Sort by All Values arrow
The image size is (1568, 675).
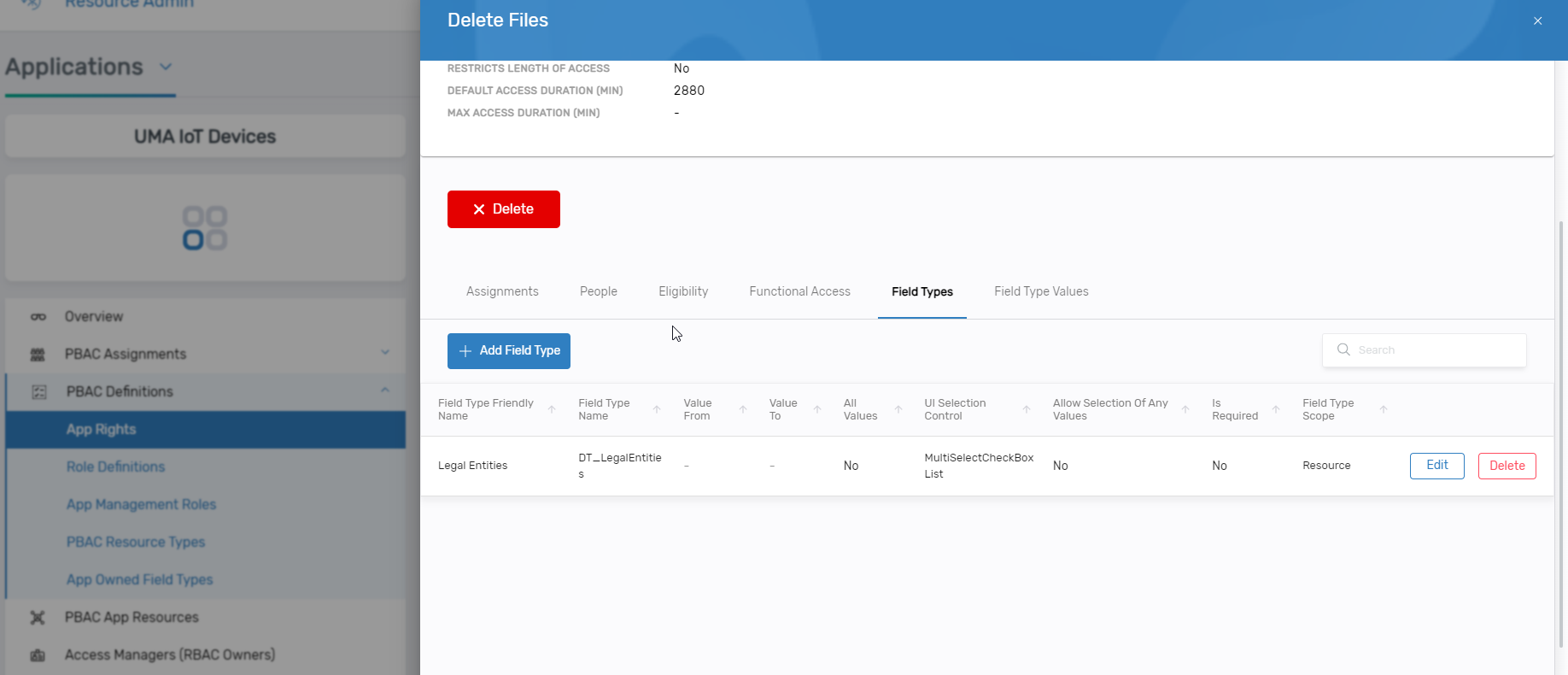(x=898, y=409)
